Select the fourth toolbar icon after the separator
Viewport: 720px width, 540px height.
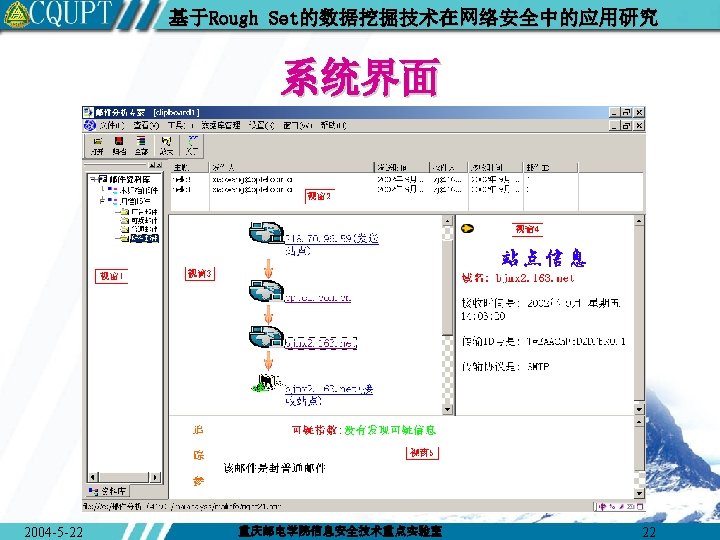(166, 146)
